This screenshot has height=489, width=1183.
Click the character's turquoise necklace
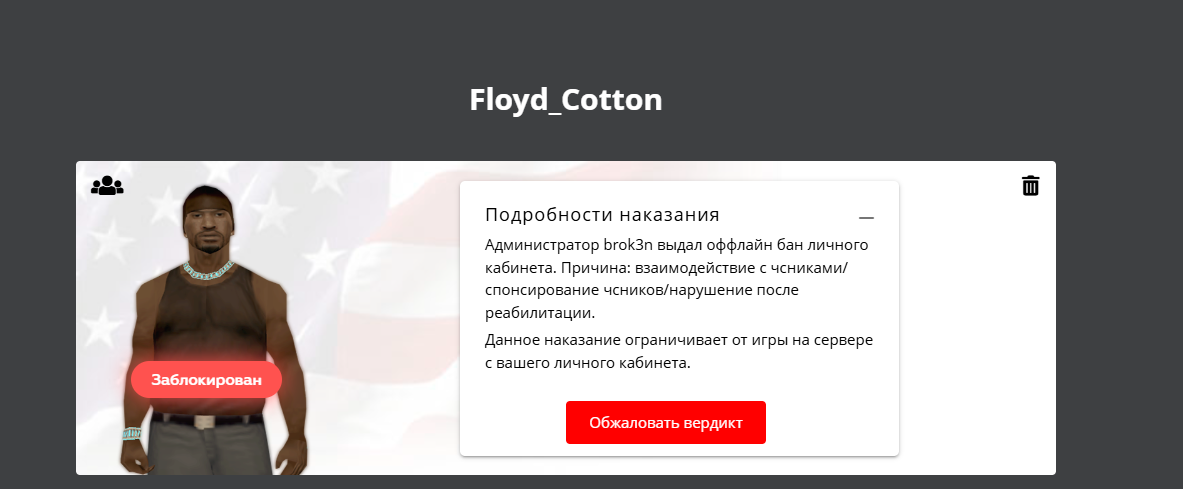click(x=208, y=268)
